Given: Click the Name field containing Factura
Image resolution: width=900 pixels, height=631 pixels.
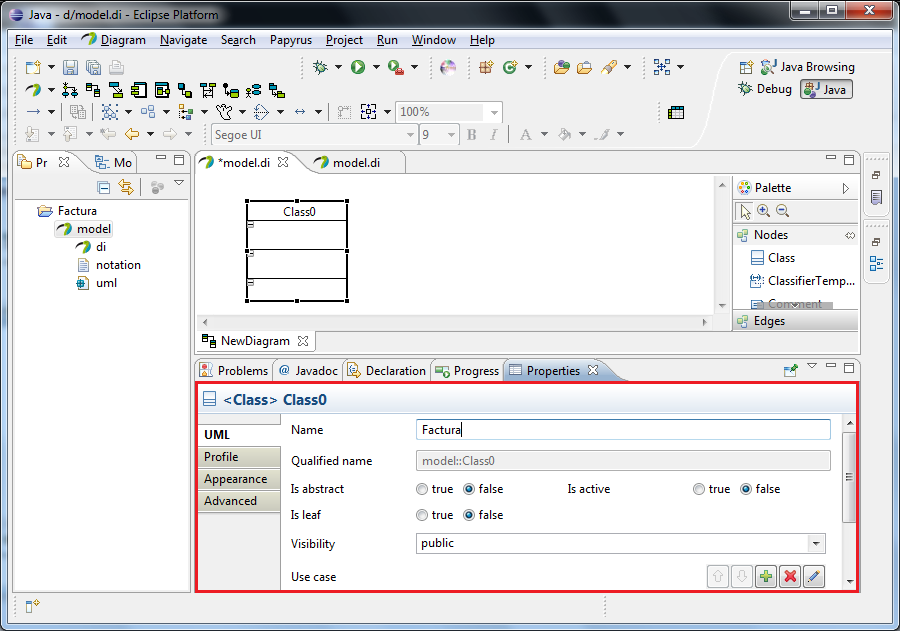Looking at the screenshot, I should tap(622, 430).
